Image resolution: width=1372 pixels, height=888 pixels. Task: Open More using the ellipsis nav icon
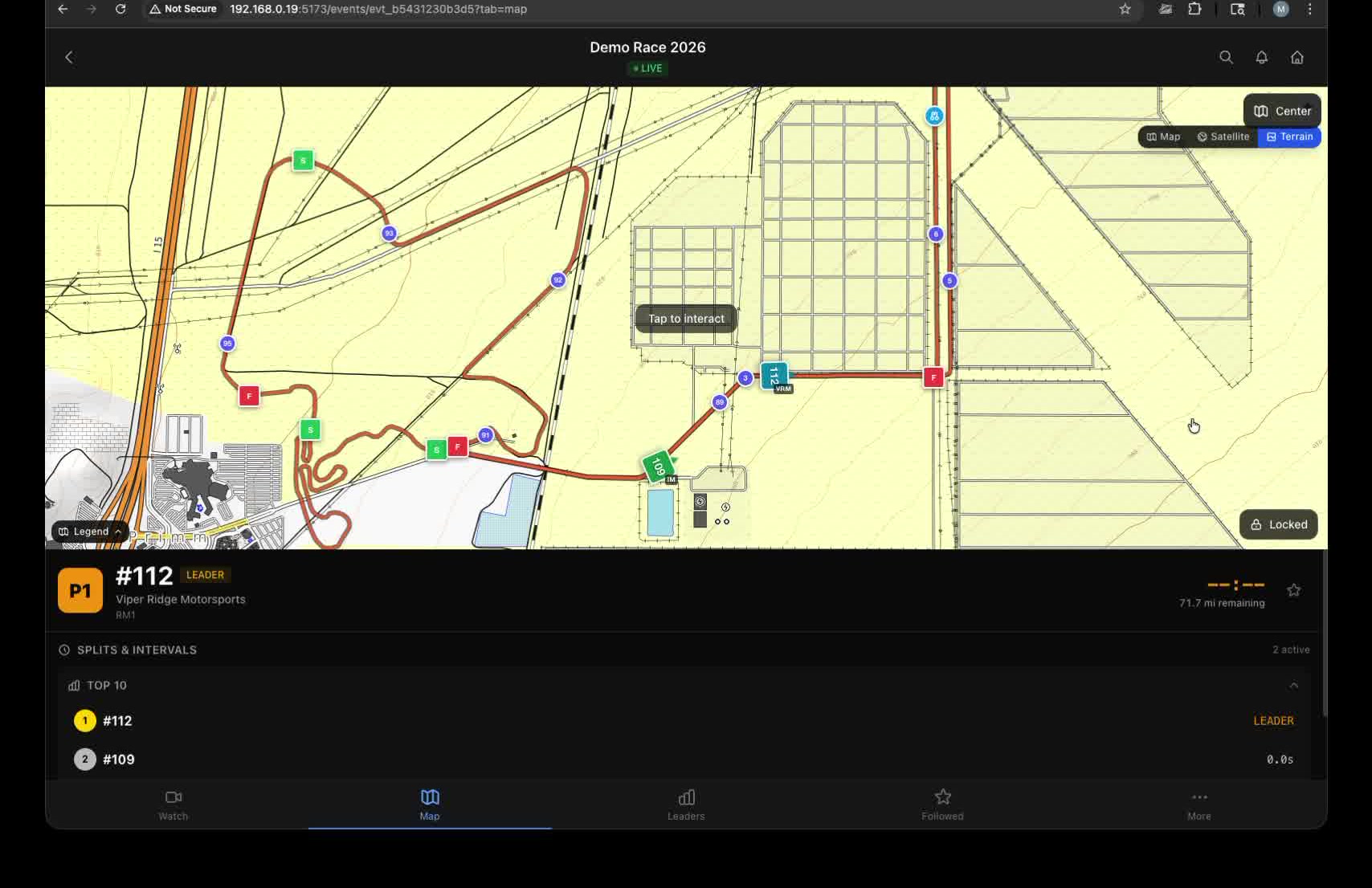1198,803
